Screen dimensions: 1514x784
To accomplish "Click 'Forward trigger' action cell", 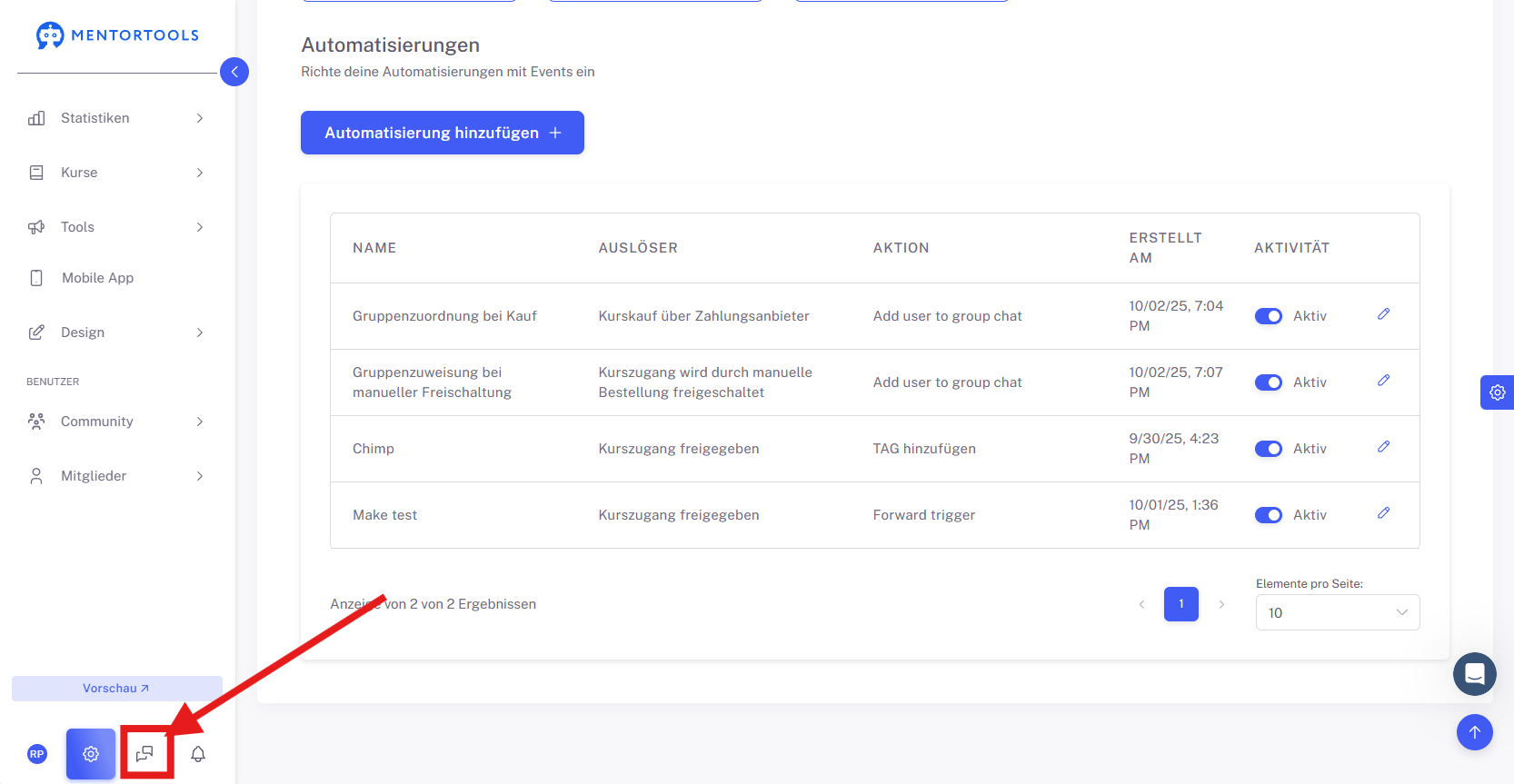I will [x=924, y=515].
